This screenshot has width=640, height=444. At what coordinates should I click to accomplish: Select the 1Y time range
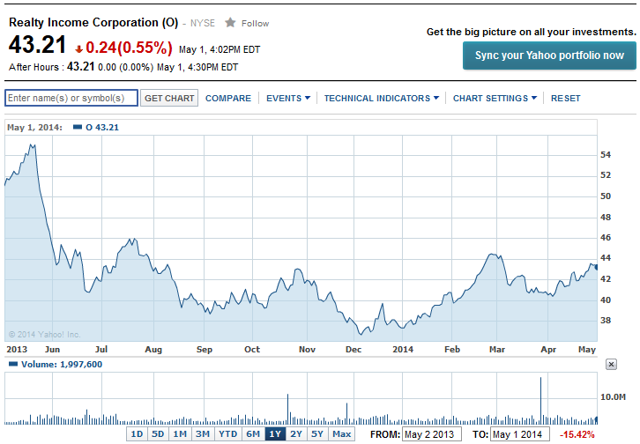click(x=275, y=434)
